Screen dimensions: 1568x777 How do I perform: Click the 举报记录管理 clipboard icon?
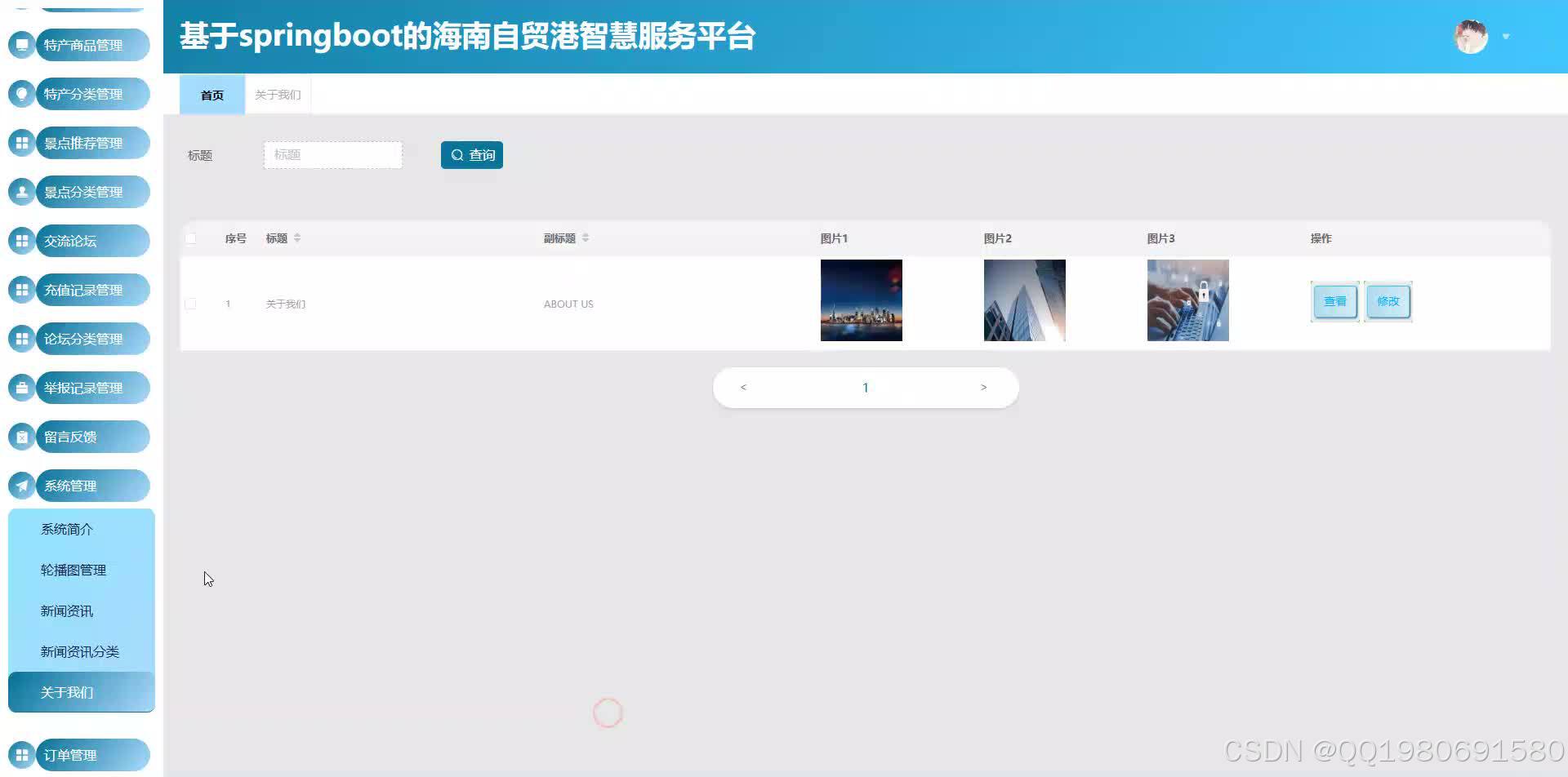pos(21,387)
